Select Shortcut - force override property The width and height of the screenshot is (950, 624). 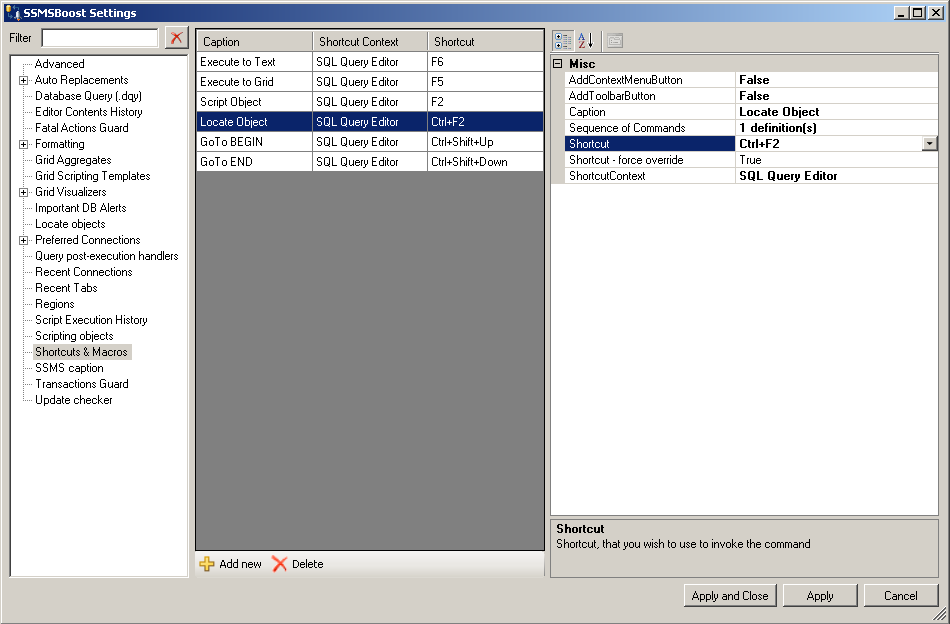pyautogui.click(x=751, y=160)
